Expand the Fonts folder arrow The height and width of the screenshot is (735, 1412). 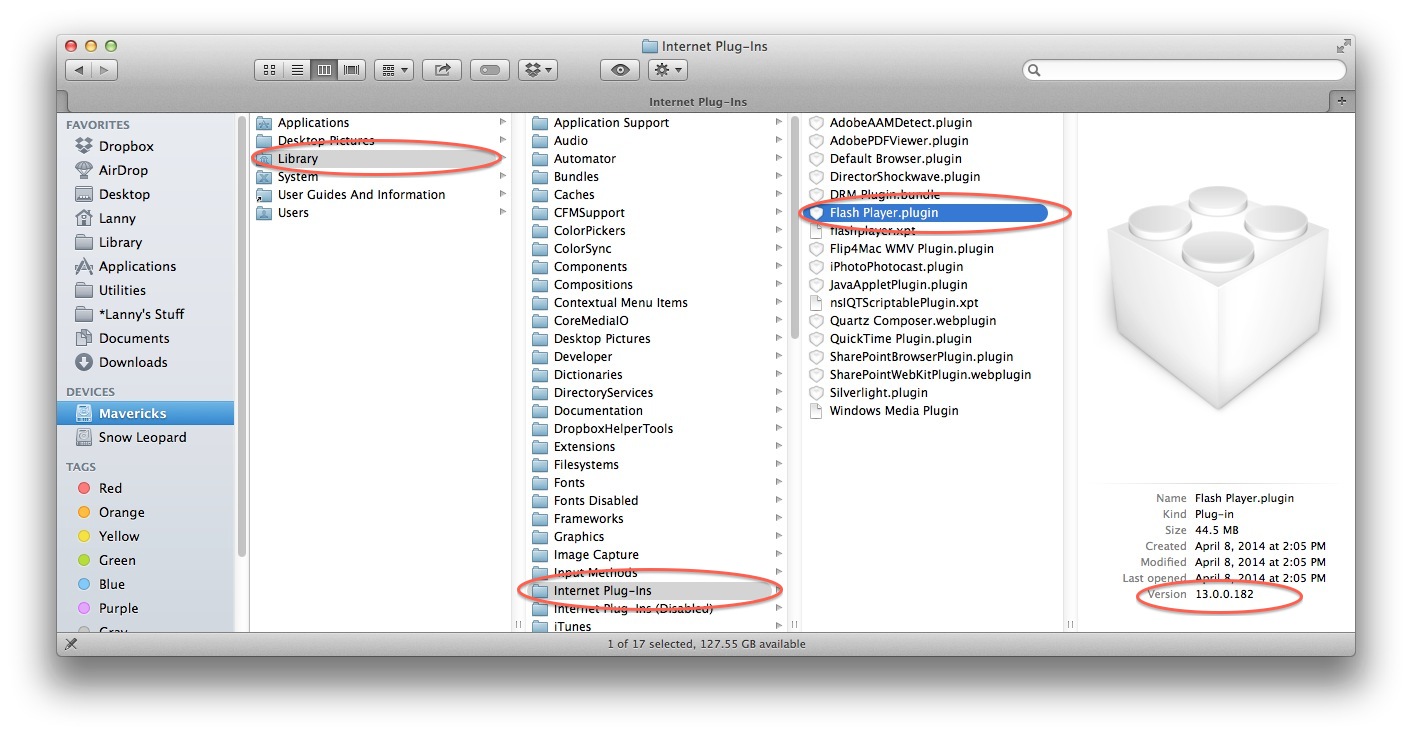778,483
